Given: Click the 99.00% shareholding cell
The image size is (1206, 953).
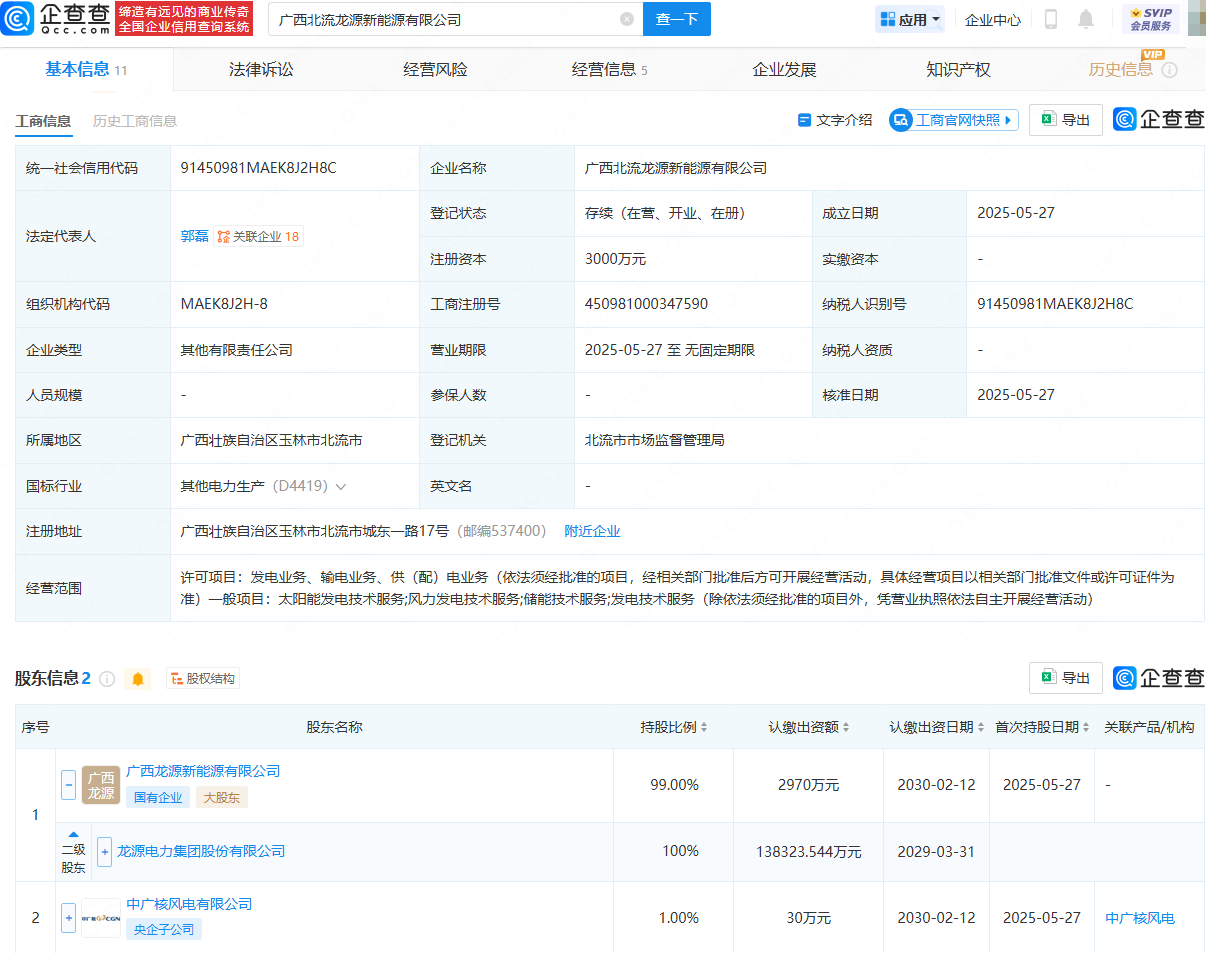Looking at the screenshot, I should coord(674,785).
